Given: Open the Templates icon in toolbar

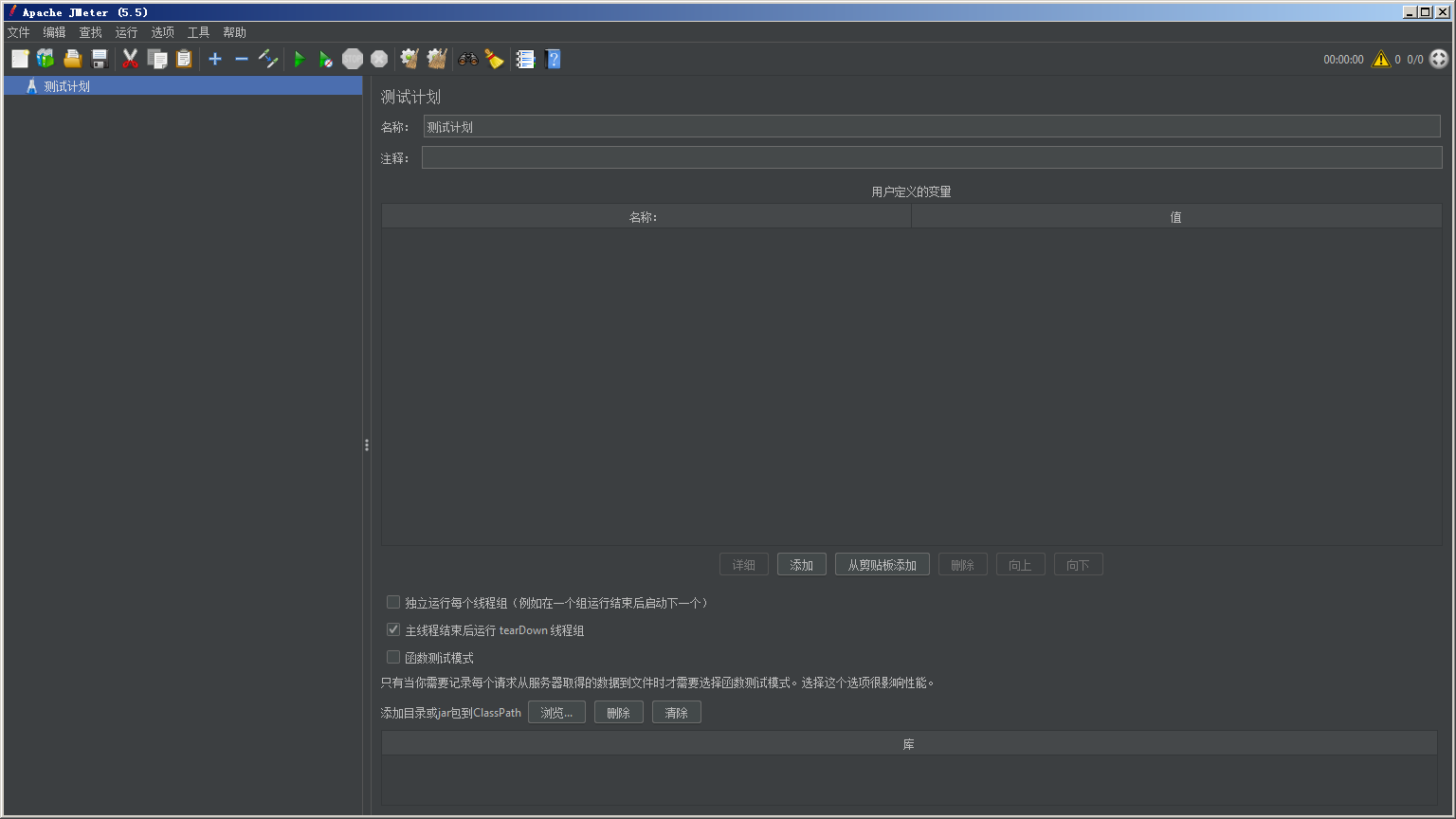Looking at the screenshot, I should (45, 59).
